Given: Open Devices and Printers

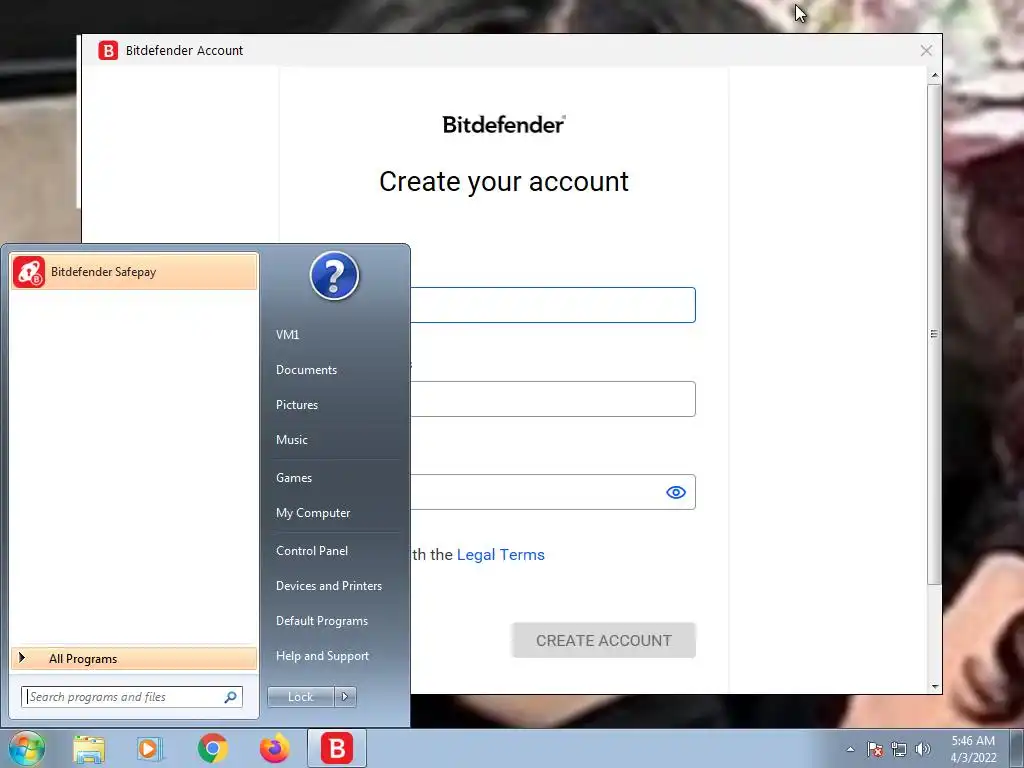Looking at the screenshot, I should (328, 586).
